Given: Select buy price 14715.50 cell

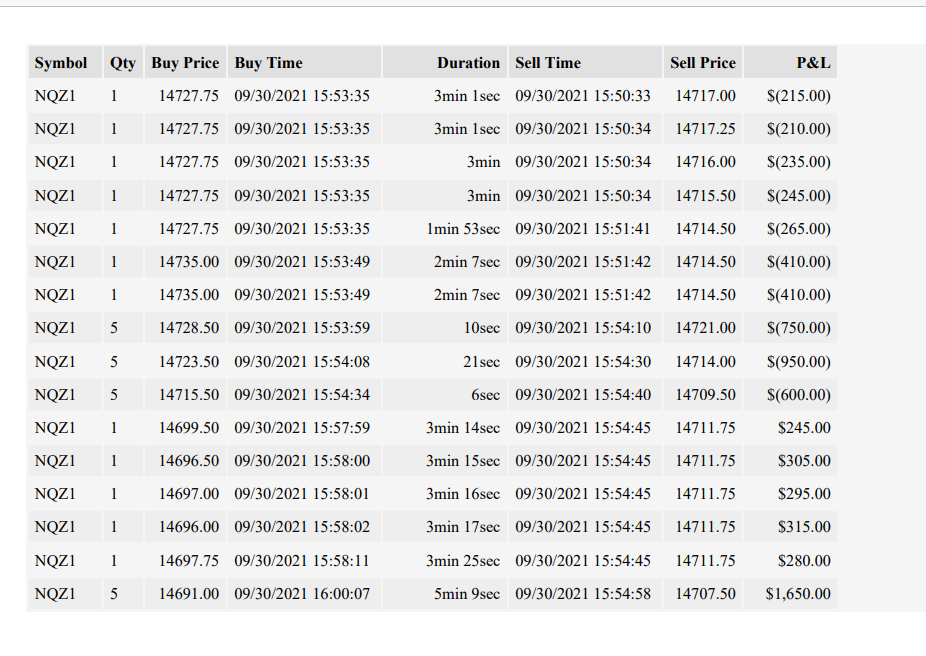Looking at the screenshot, I should click(185, 394).
